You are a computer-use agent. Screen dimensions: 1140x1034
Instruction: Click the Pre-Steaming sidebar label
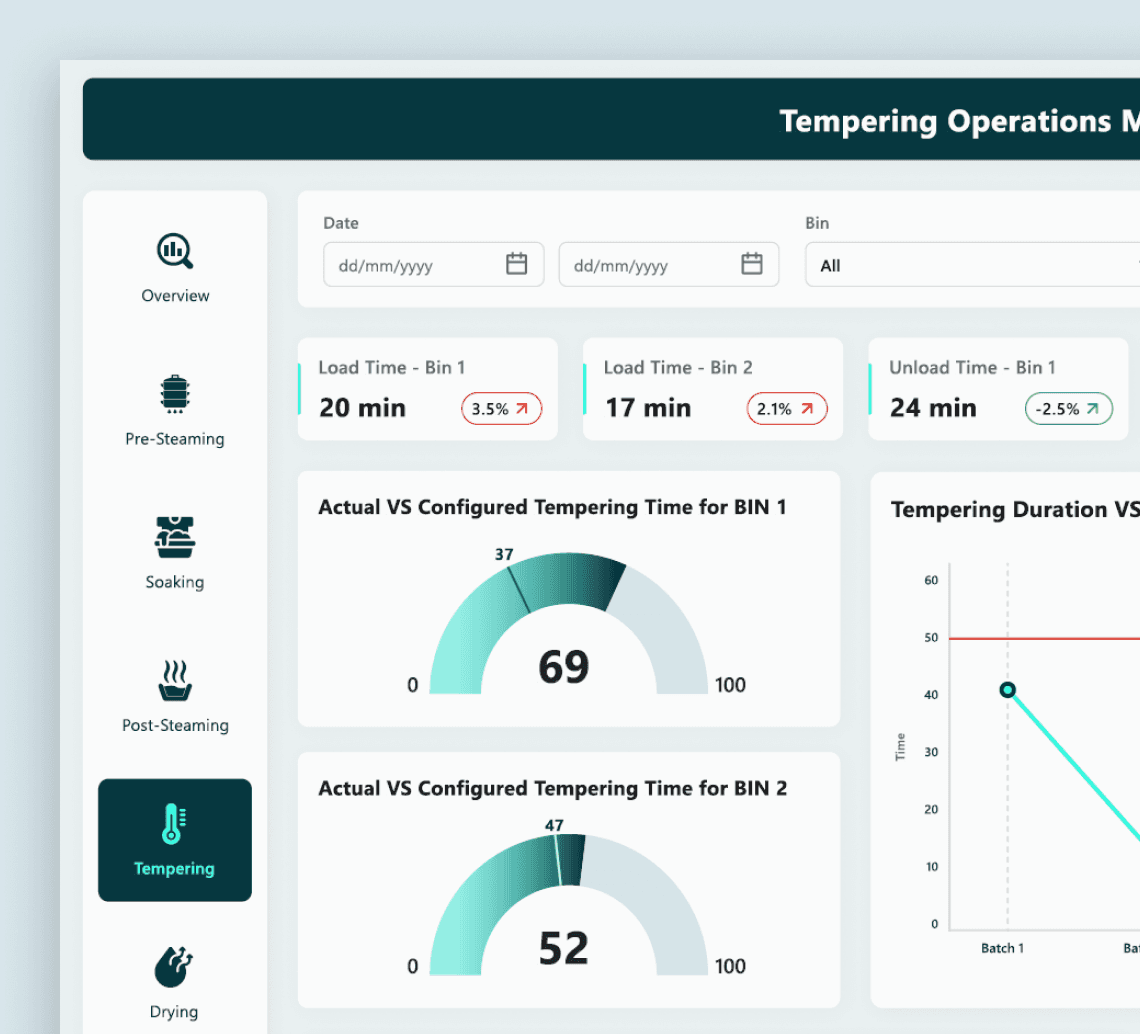tap(174, 439)
